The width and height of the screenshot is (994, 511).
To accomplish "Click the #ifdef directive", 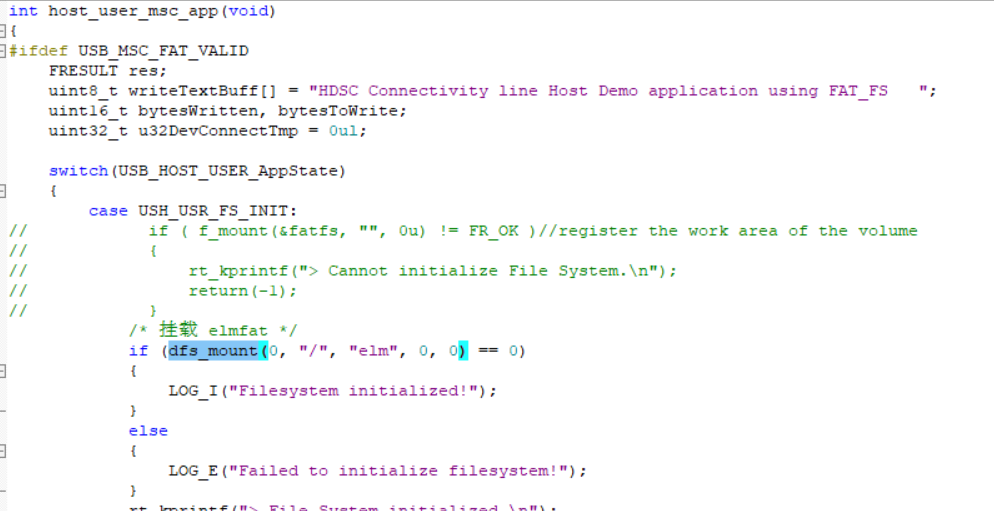I will [39, 51].
